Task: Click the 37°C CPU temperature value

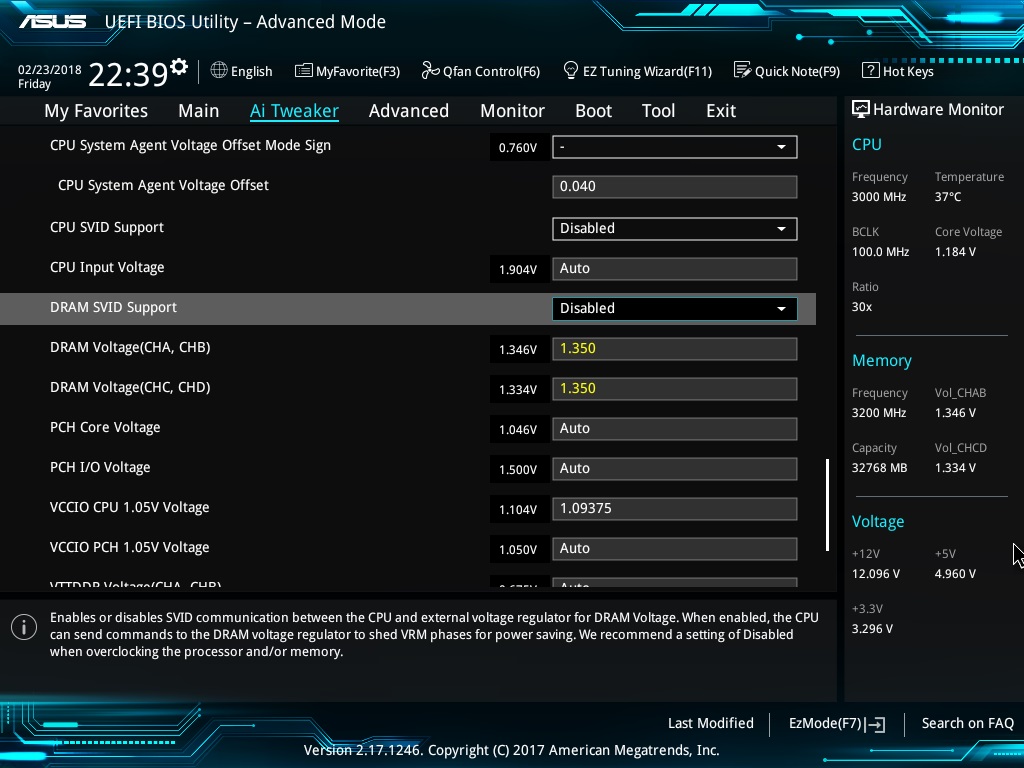Action: (x=948, y=197)
